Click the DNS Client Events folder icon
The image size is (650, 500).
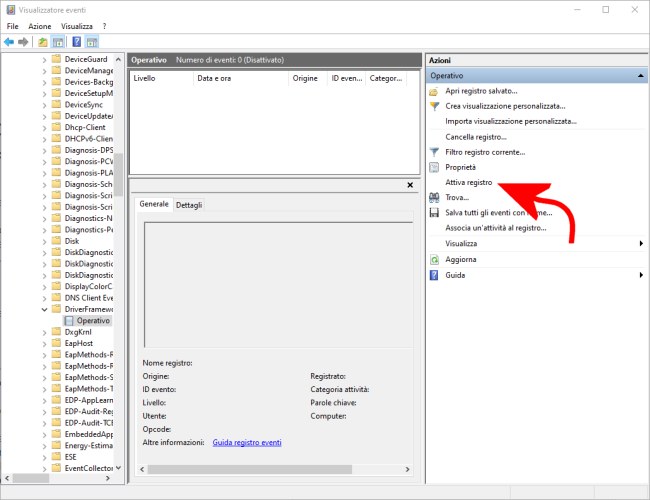click(x=56, y=298)
